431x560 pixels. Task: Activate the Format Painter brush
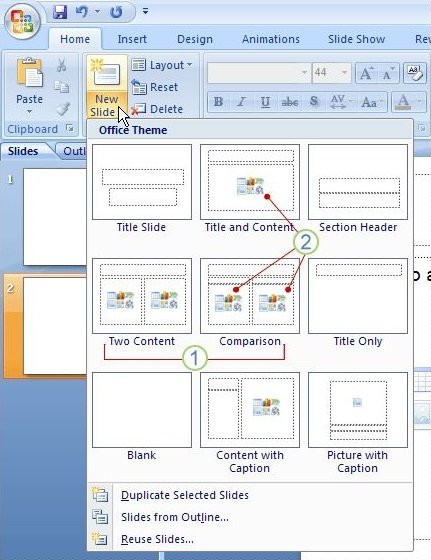(x=62, y=109)
